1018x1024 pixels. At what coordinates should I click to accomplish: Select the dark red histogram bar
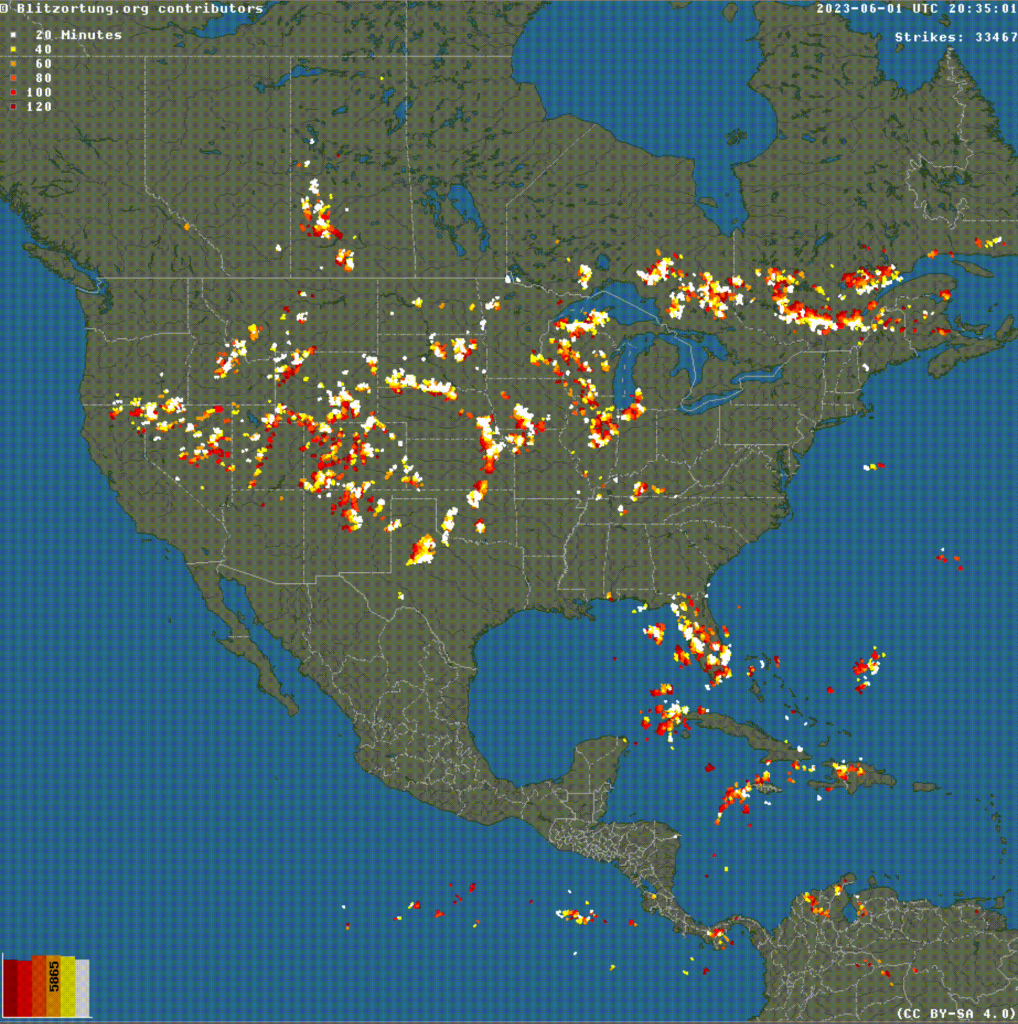[10, 988]
